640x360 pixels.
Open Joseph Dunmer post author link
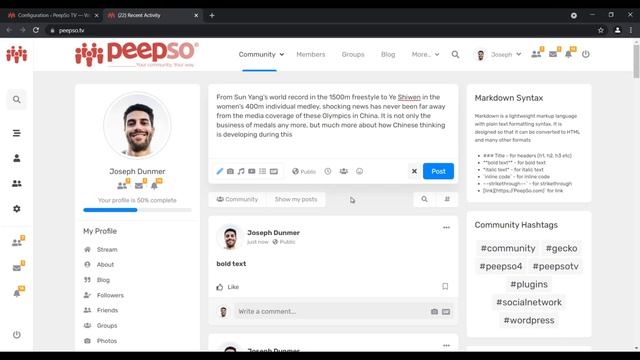(273, 233)
